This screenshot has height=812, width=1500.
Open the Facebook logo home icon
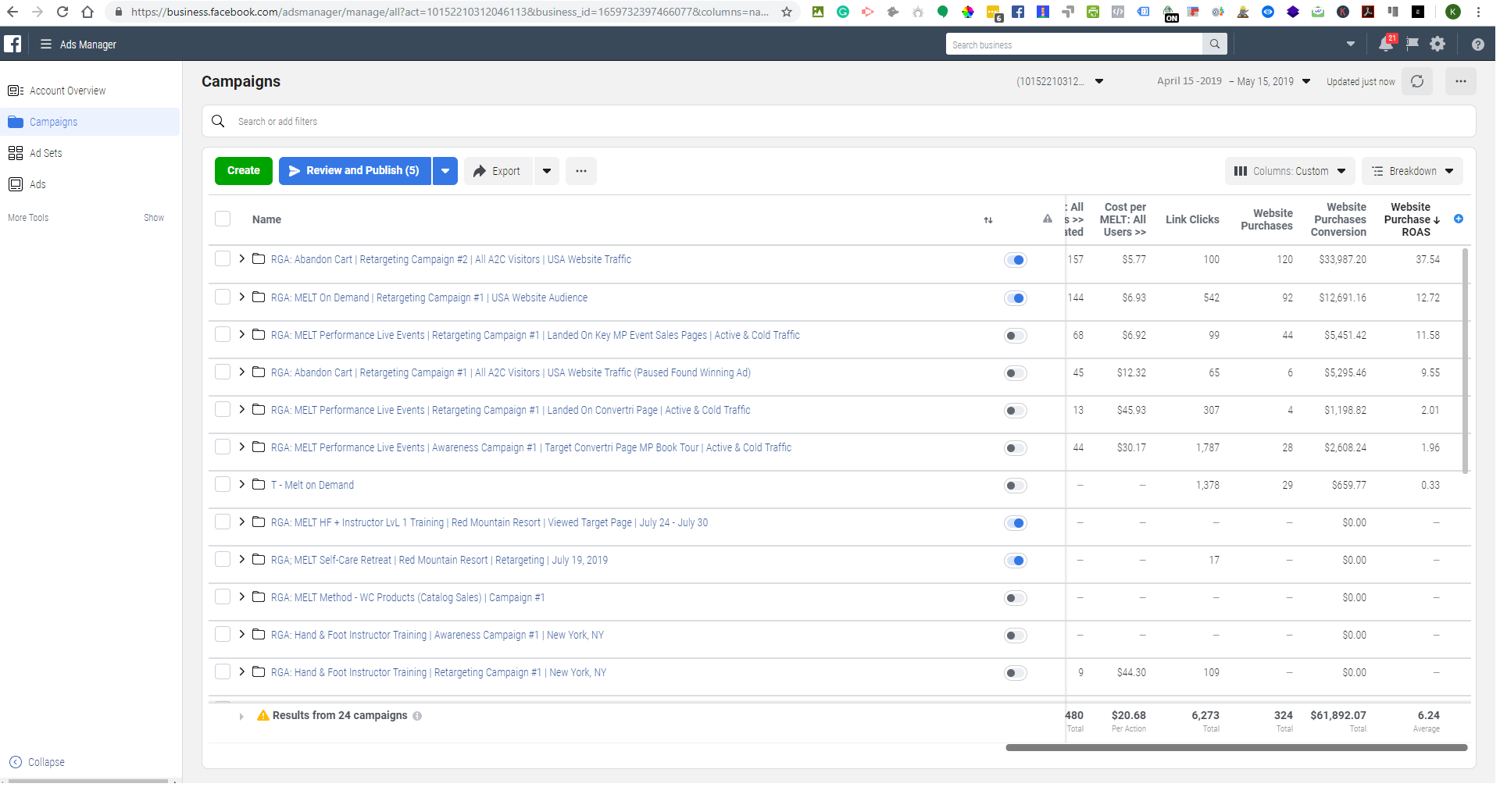pyautogui.click(x=12, y=44)
